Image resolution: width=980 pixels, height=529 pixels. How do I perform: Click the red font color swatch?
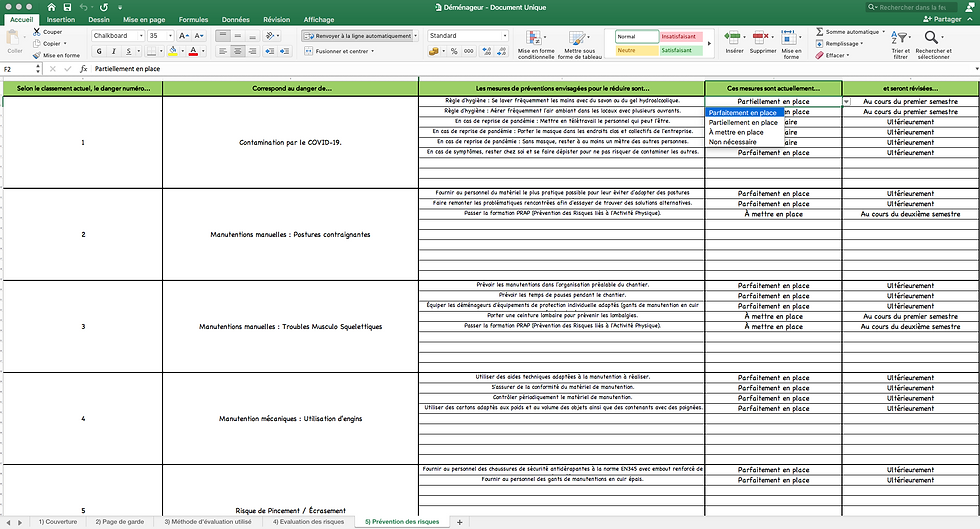tap(193, 51)
